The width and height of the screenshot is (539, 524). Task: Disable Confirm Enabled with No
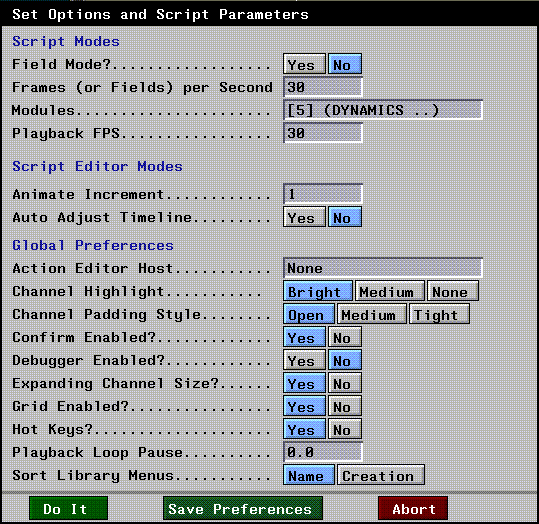point(345,337)
